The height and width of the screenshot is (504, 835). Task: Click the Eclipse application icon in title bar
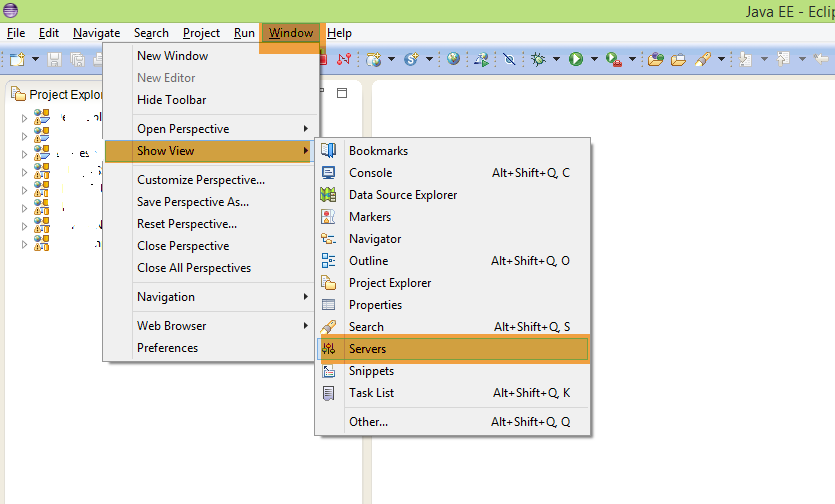coord(11,11)
